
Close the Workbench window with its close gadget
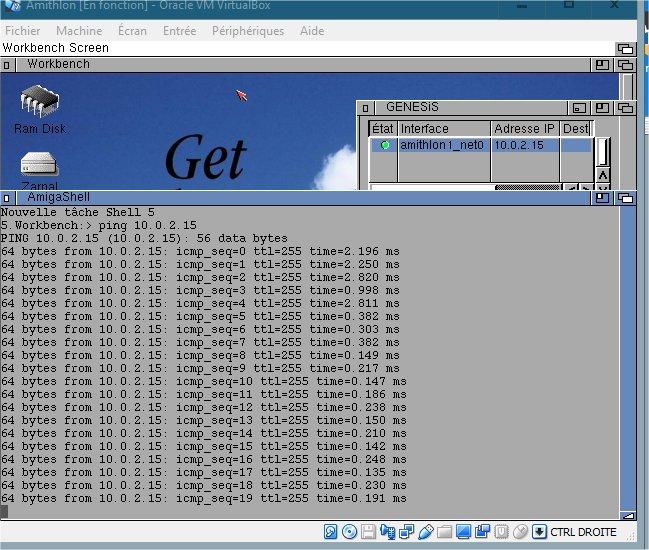[x=7, y=65]
